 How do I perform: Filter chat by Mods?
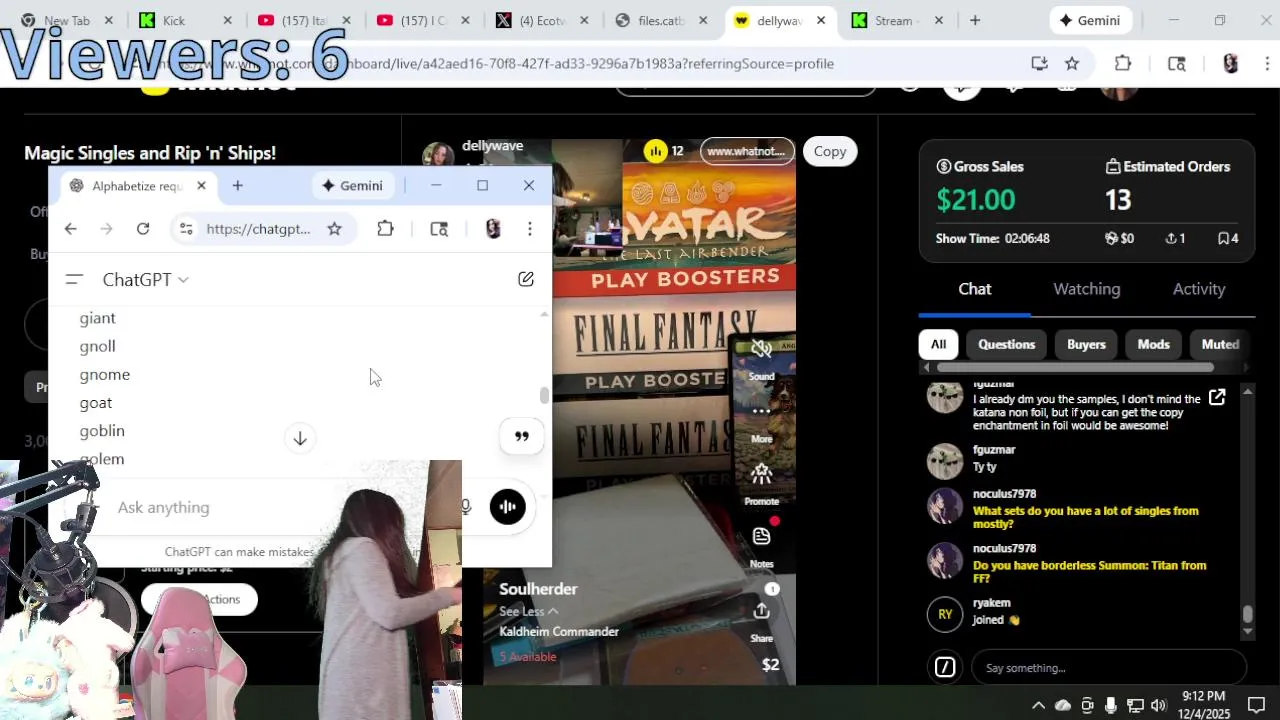(x=1153, y=344)
